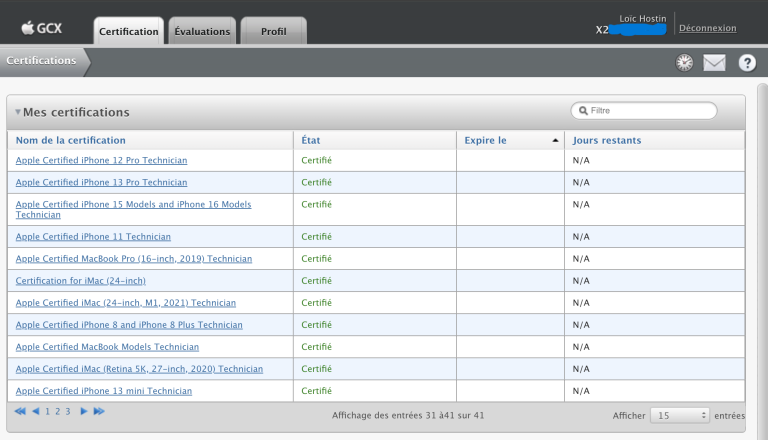Viewport: 768px width, 440px height.
Task: Click the Déconnexion link
Action: click(x=708, y=28)
